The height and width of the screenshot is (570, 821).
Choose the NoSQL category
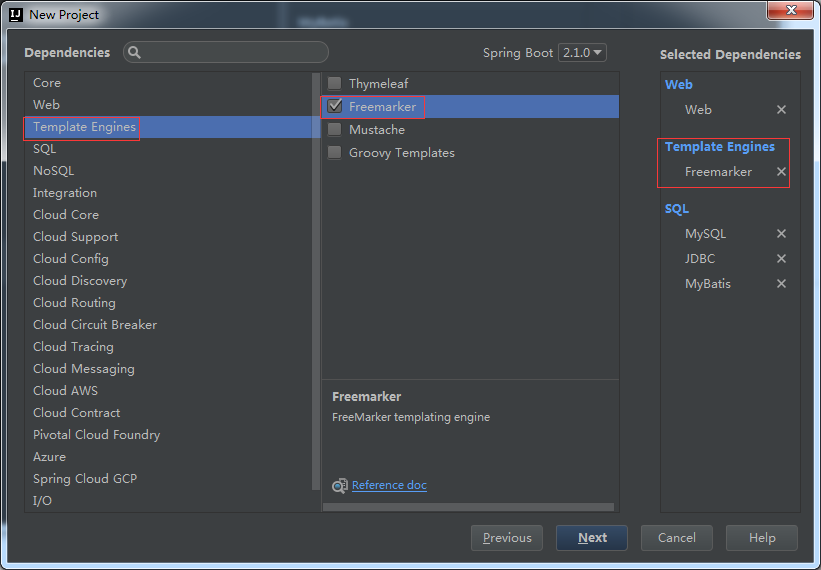53,171
